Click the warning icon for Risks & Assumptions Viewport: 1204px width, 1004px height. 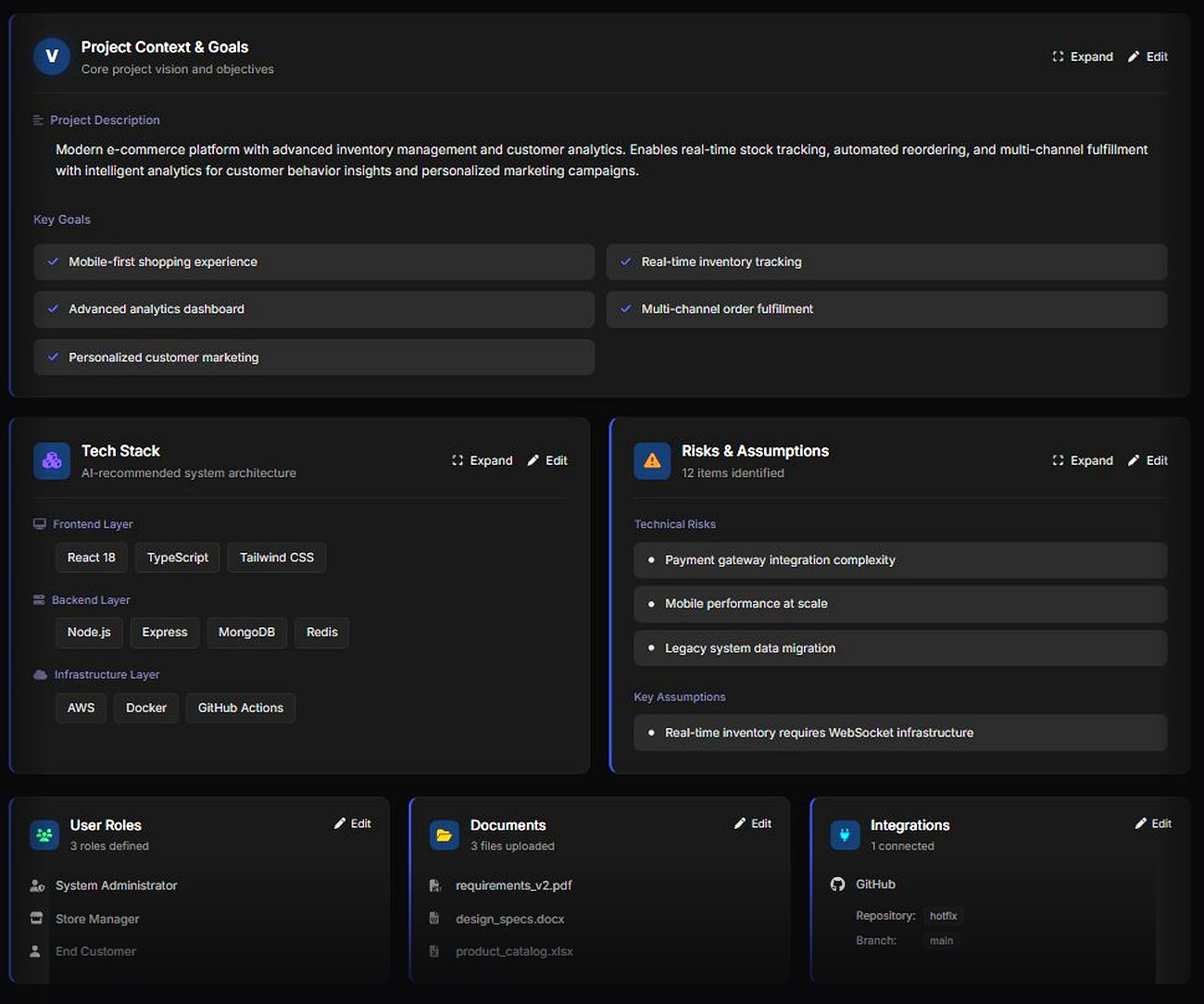[x=652, y=460]
